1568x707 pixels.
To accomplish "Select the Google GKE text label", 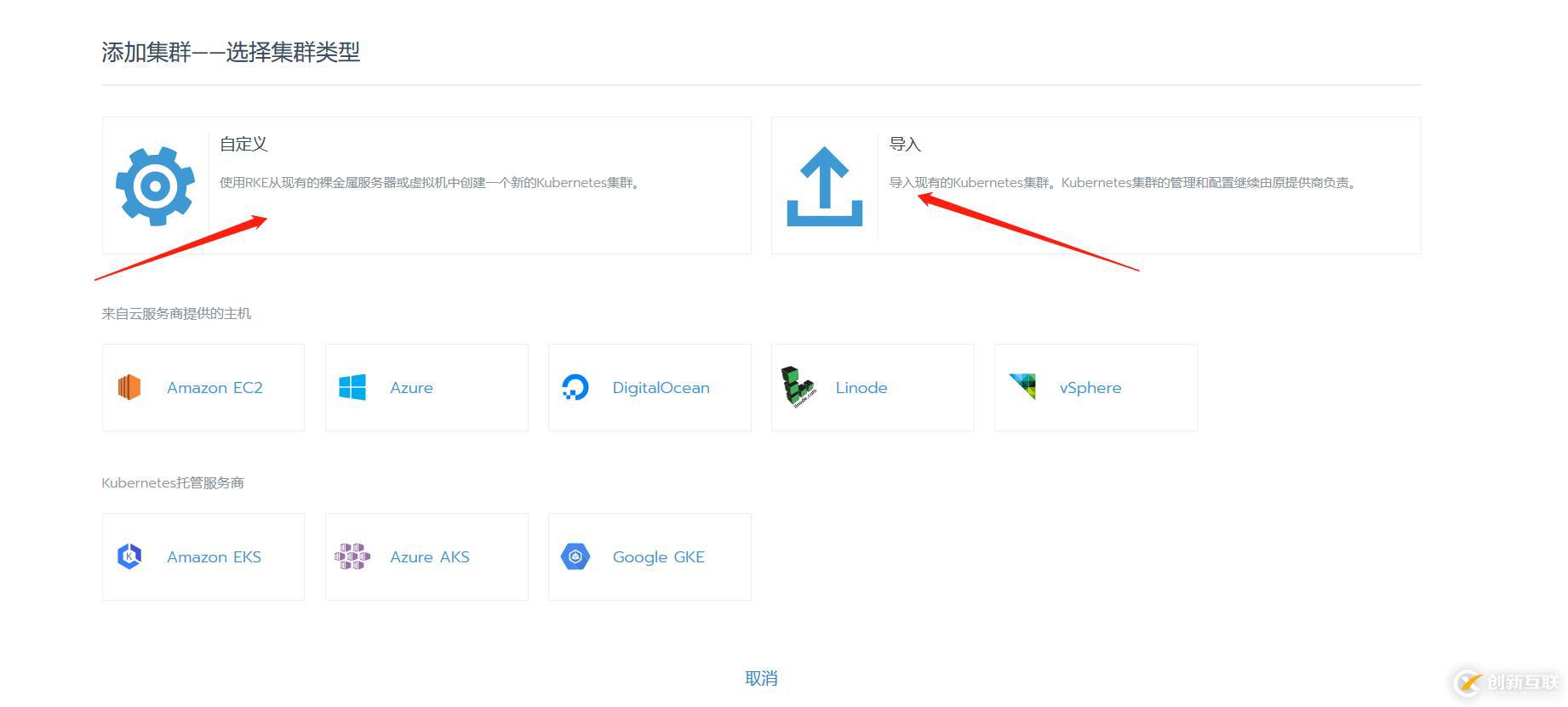I will pyautogui.click(x=658, y=557).
